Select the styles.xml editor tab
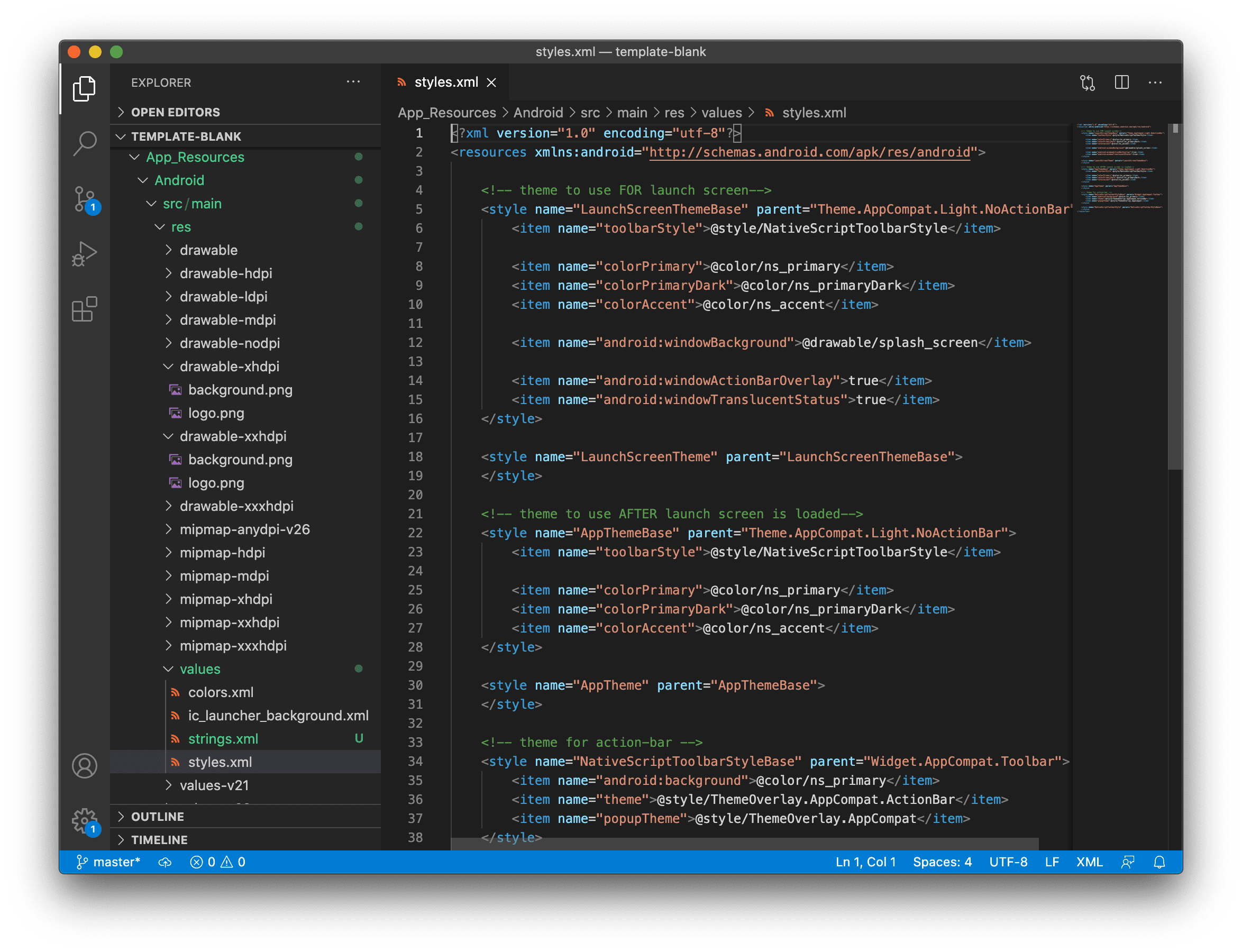 [x=445, y=82]
